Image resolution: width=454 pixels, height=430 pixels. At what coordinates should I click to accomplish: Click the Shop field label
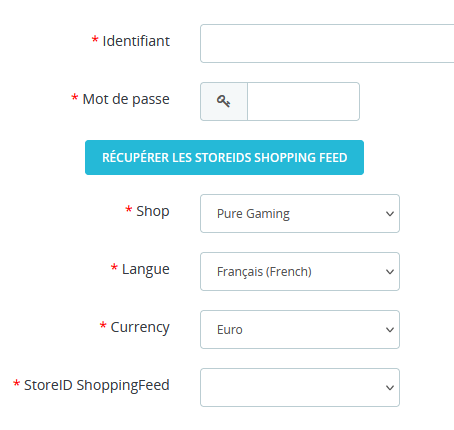click(x=153, y=211)
